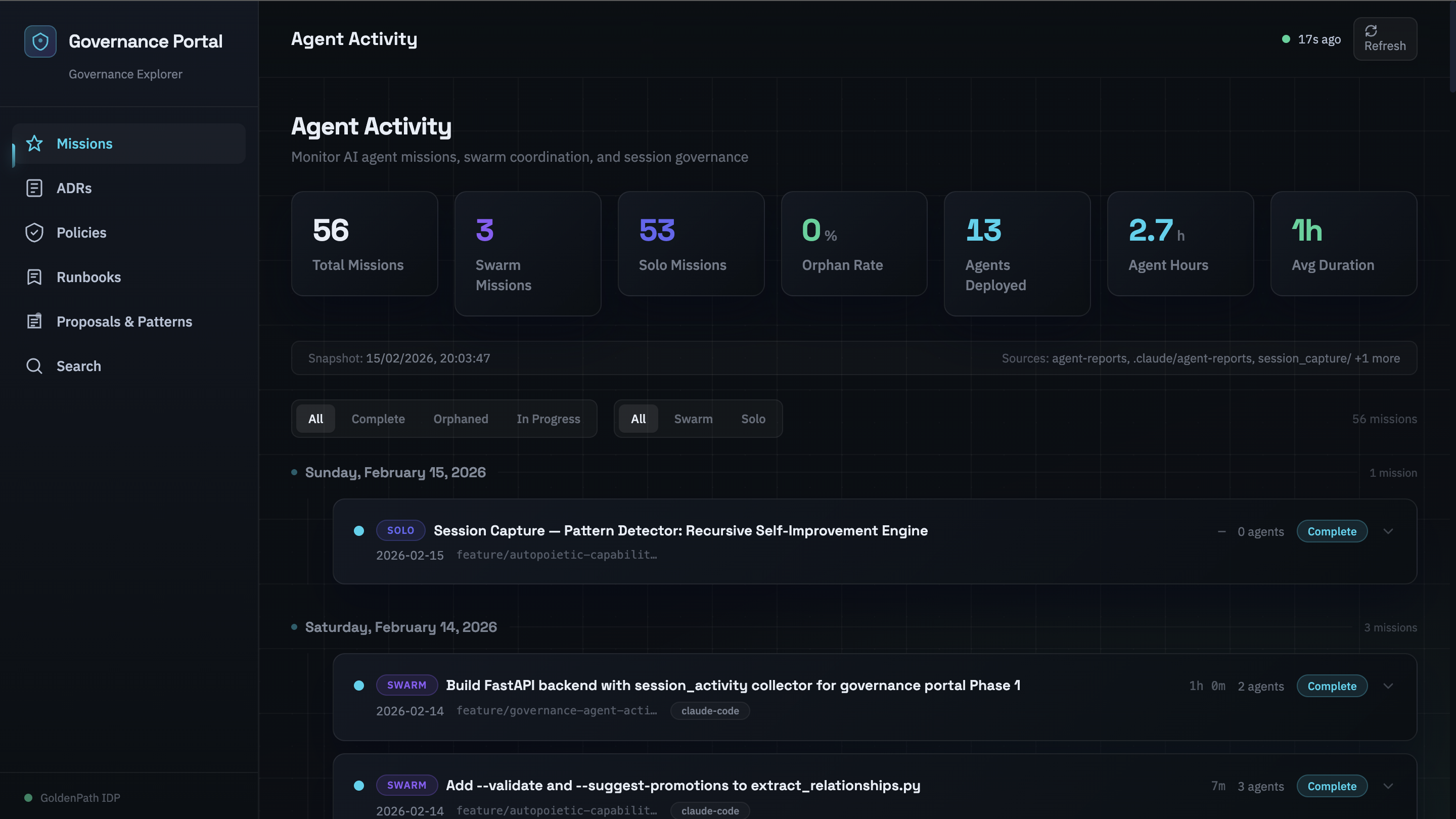Toggle the Solo mission type filter
This screenshot has width=1456, height=819.
point(753,419)
